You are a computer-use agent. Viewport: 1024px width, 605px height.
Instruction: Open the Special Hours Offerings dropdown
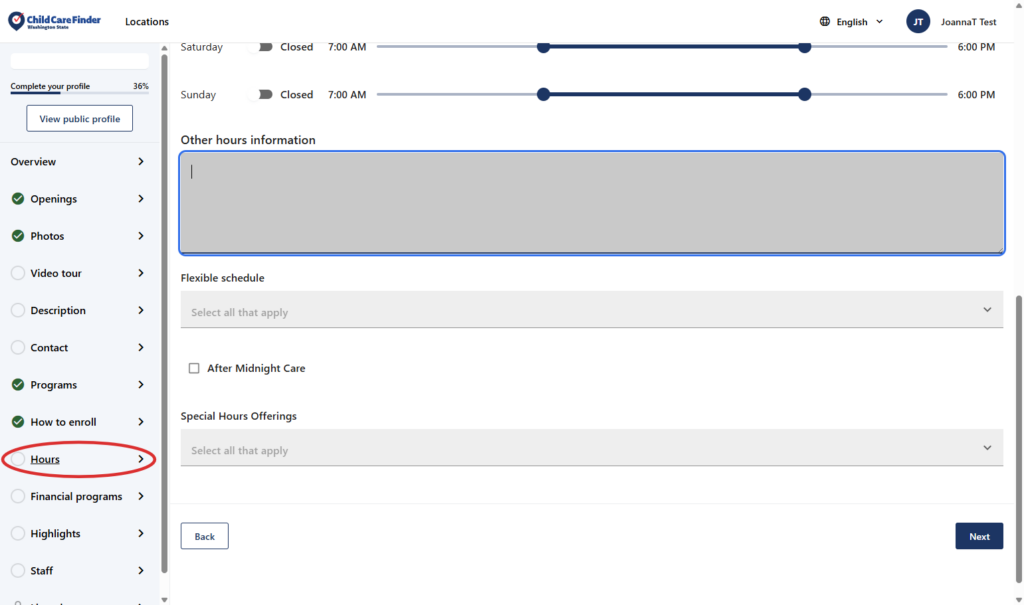(x=591, y=448)
